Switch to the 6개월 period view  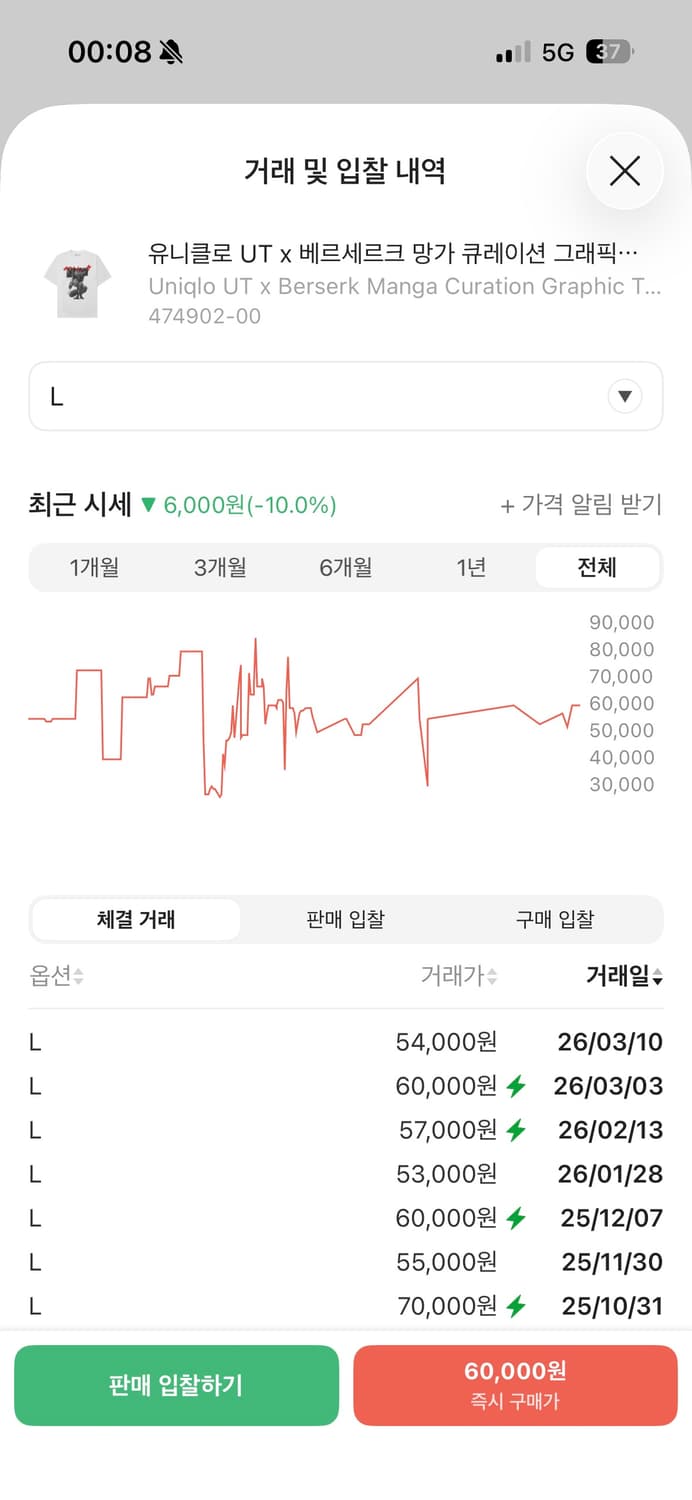pyautogui.click(x=345, y=567)
